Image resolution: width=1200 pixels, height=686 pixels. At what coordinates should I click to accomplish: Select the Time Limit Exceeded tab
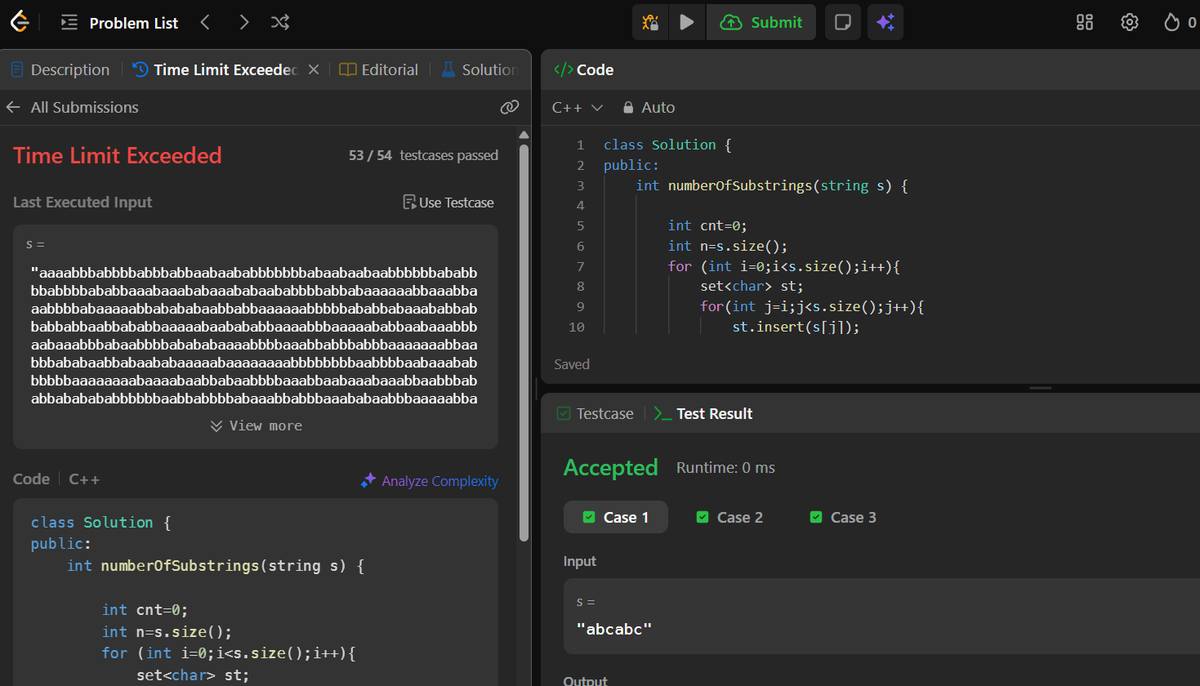(216, 70)
